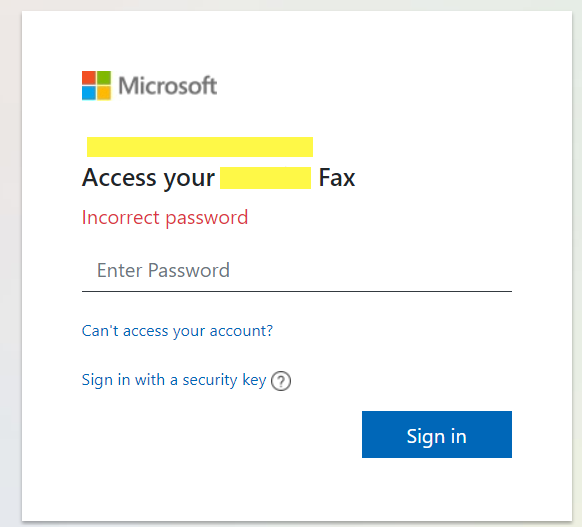Click the blue Sign in button

click(x=437, y=435)
